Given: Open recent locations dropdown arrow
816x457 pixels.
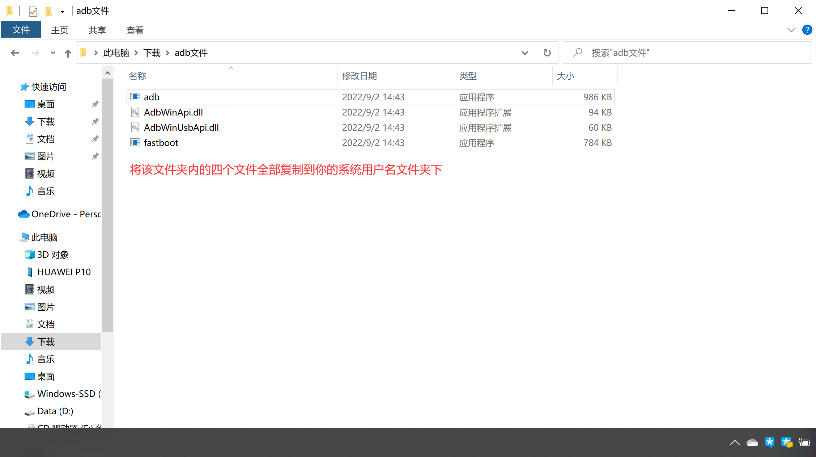Looking at the screenshot, I should coord(52,52).
